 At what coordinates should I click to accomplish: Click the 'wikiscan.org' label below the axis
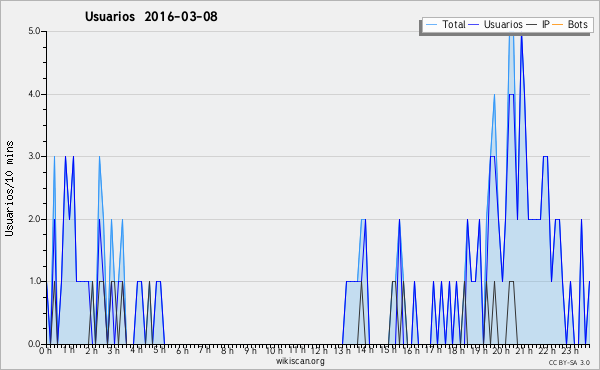[x=300, y=361]
